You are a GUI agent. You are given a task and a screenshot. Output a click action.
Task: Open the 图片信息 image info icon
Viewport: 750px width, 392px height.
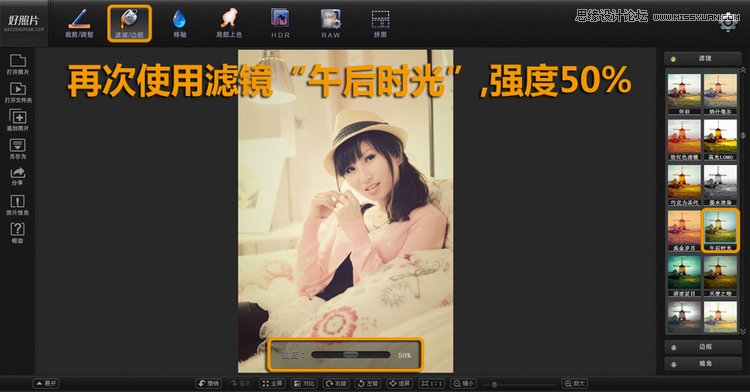18,205
